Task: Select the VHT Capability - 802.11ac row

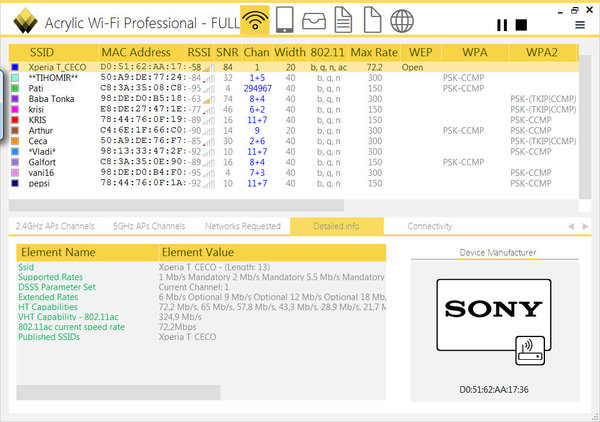Action: pyautogui.click(x=201, y=317)
